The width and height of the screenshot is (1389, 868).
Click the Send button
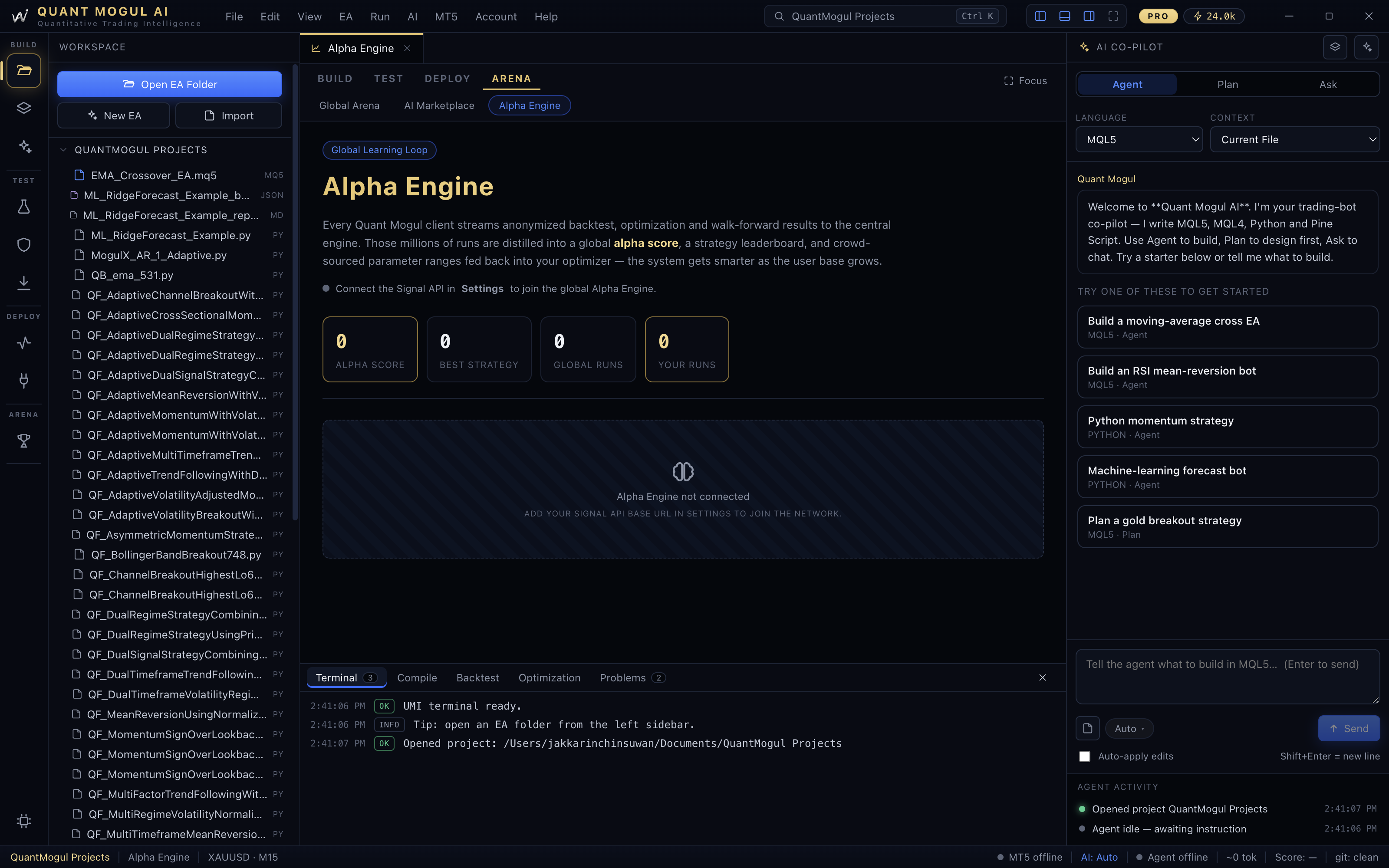click(x=1349, y=729)
